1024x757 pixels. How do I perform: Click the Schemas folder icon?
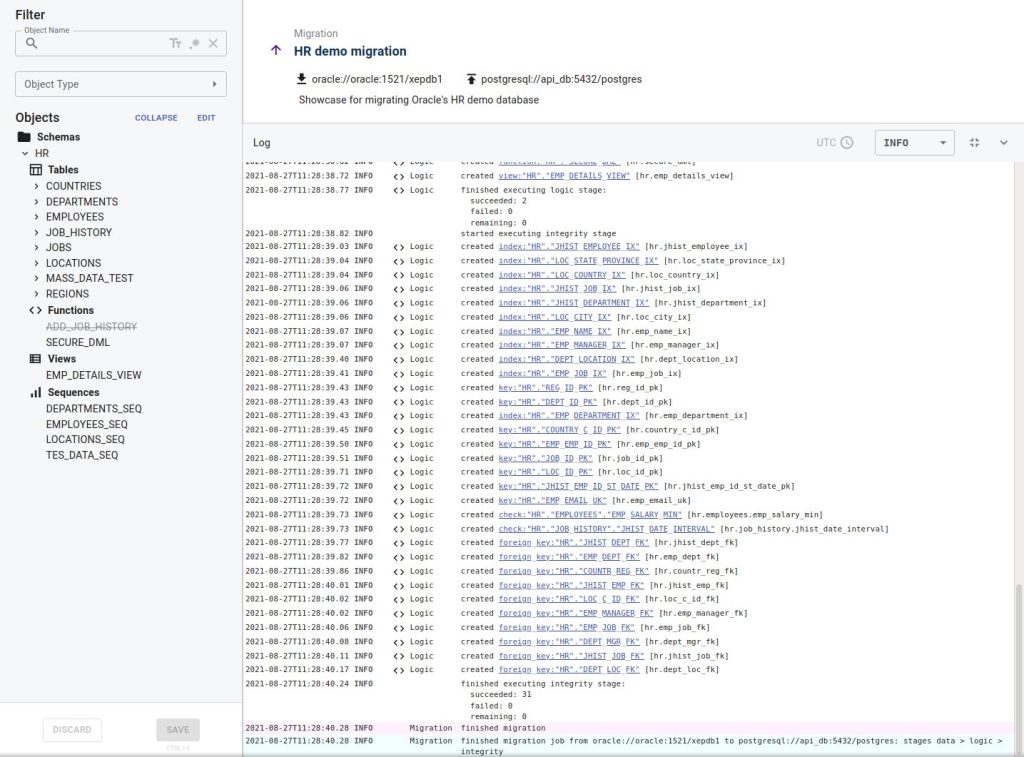coord(24,137)
